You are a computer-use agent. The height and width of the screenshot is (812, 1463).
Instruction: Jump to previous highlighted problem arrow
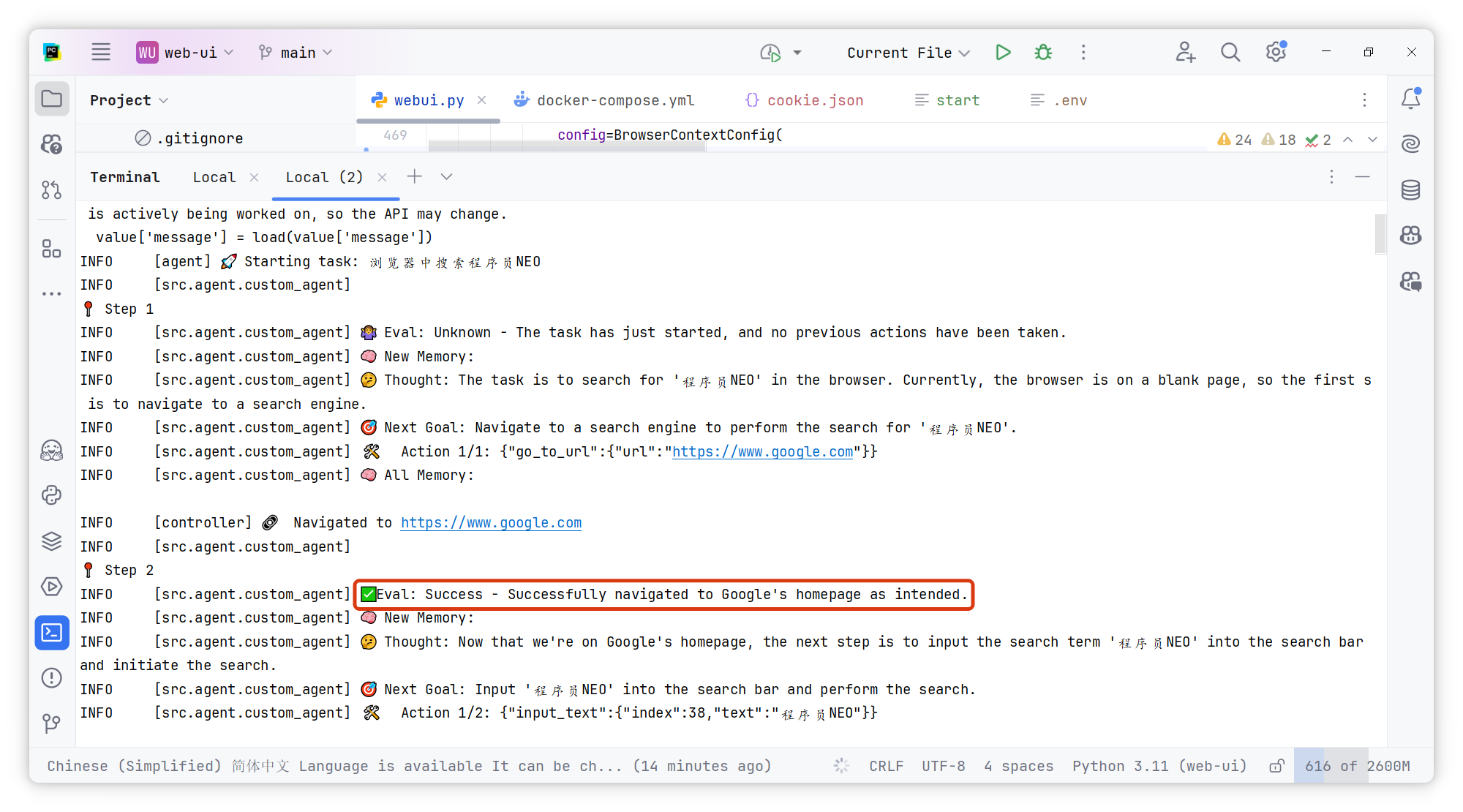click(1347, 139)
